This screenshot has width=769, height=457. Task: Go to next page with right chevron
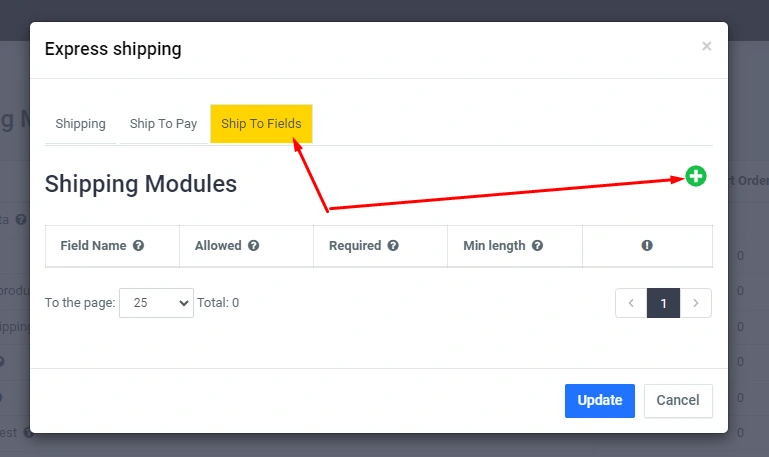tap(696, 302)
